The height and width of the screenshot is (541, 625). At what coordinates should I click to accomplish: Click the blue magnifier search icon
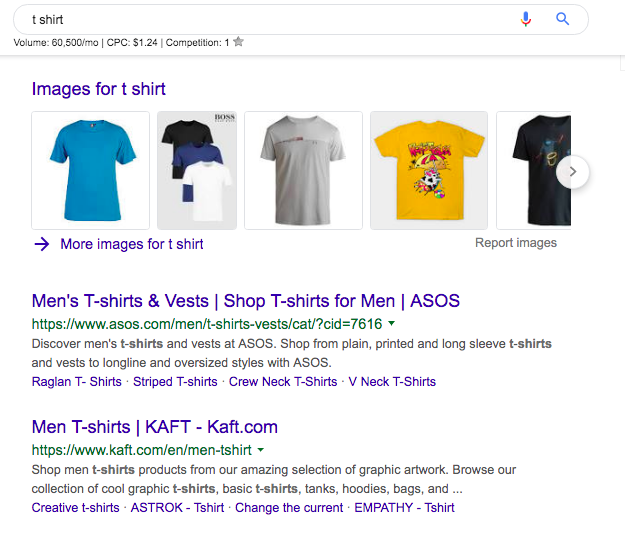562,19
